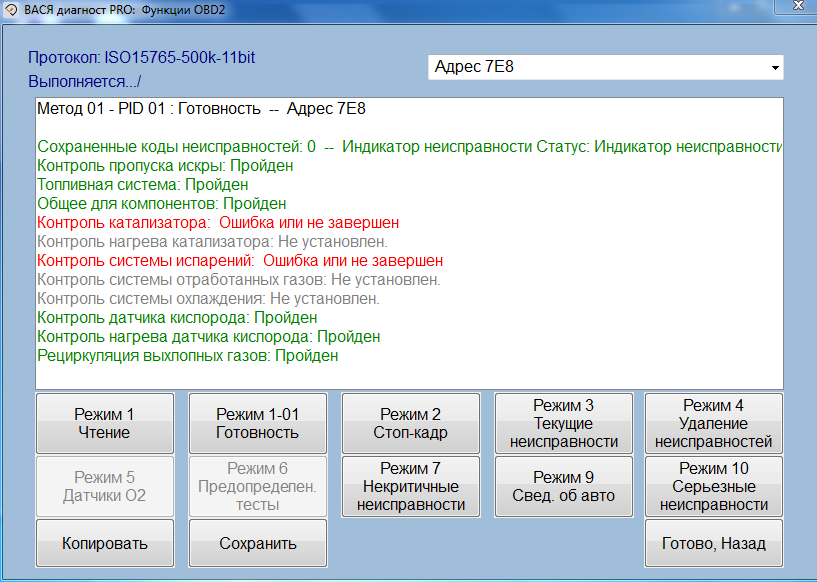Image resolution: width=817 pixels, height=582 pixels.
Task: Click the Протокол ISO15765-500k-11bit label
Action: (x=141, y=58)
